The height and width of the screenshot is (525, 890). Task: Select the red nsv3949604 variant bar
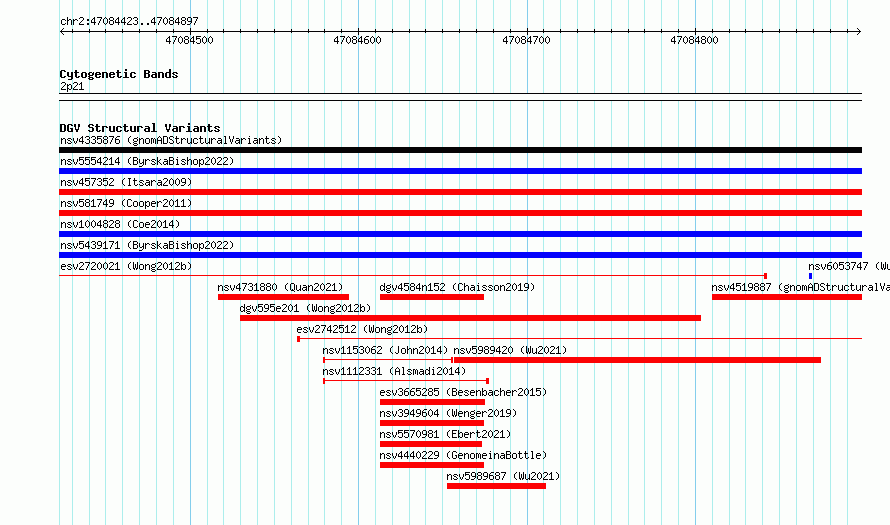432,423
